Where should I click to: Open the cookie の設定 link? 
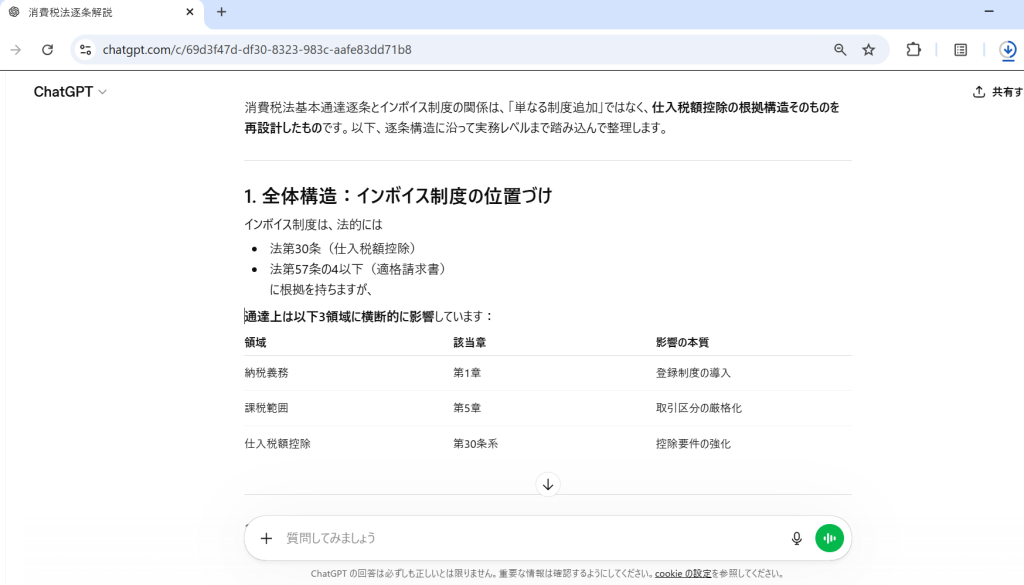coord(683,574)
